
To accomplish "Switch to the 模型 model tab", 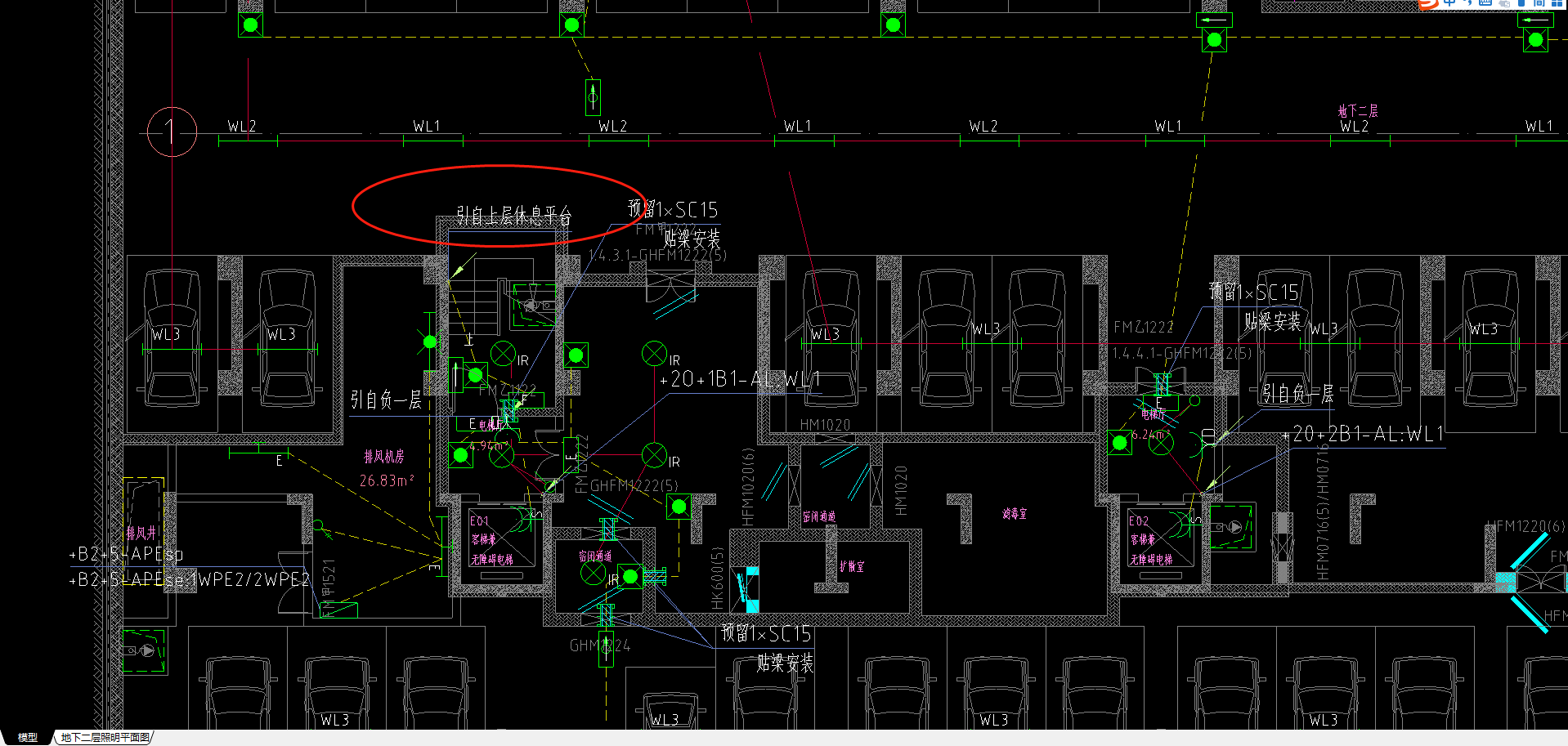I will [27, 737].
